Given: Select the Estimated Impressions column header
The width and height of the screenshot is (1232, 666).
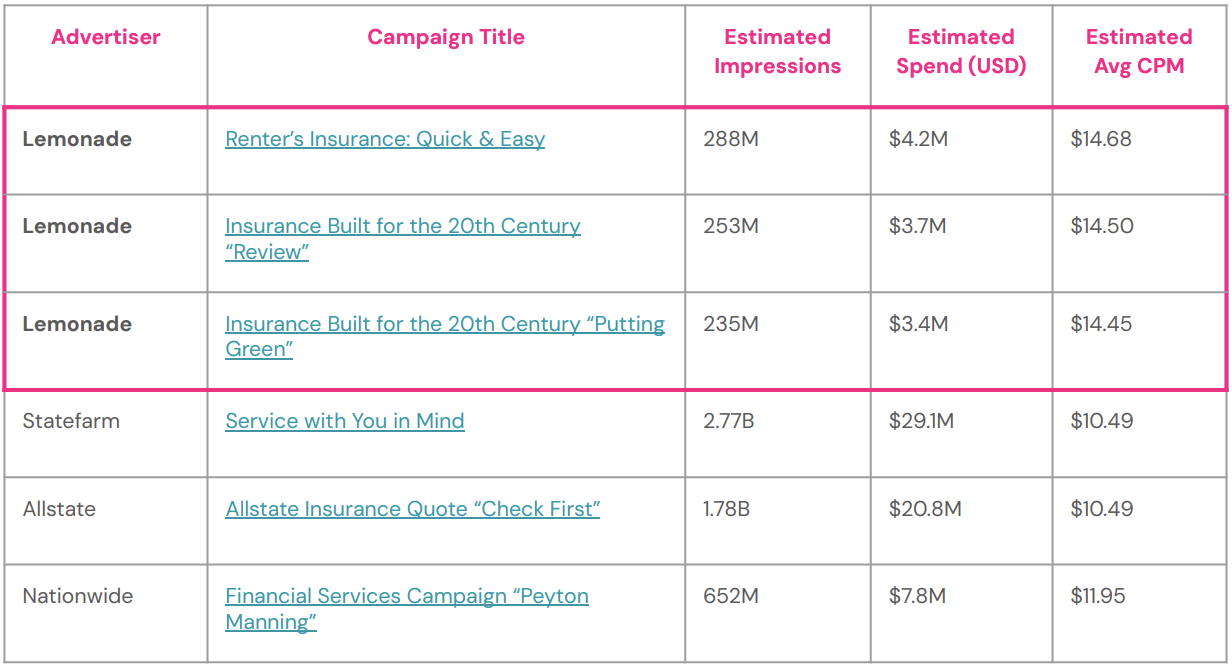Looking at the screenshot, I should 778,52.
